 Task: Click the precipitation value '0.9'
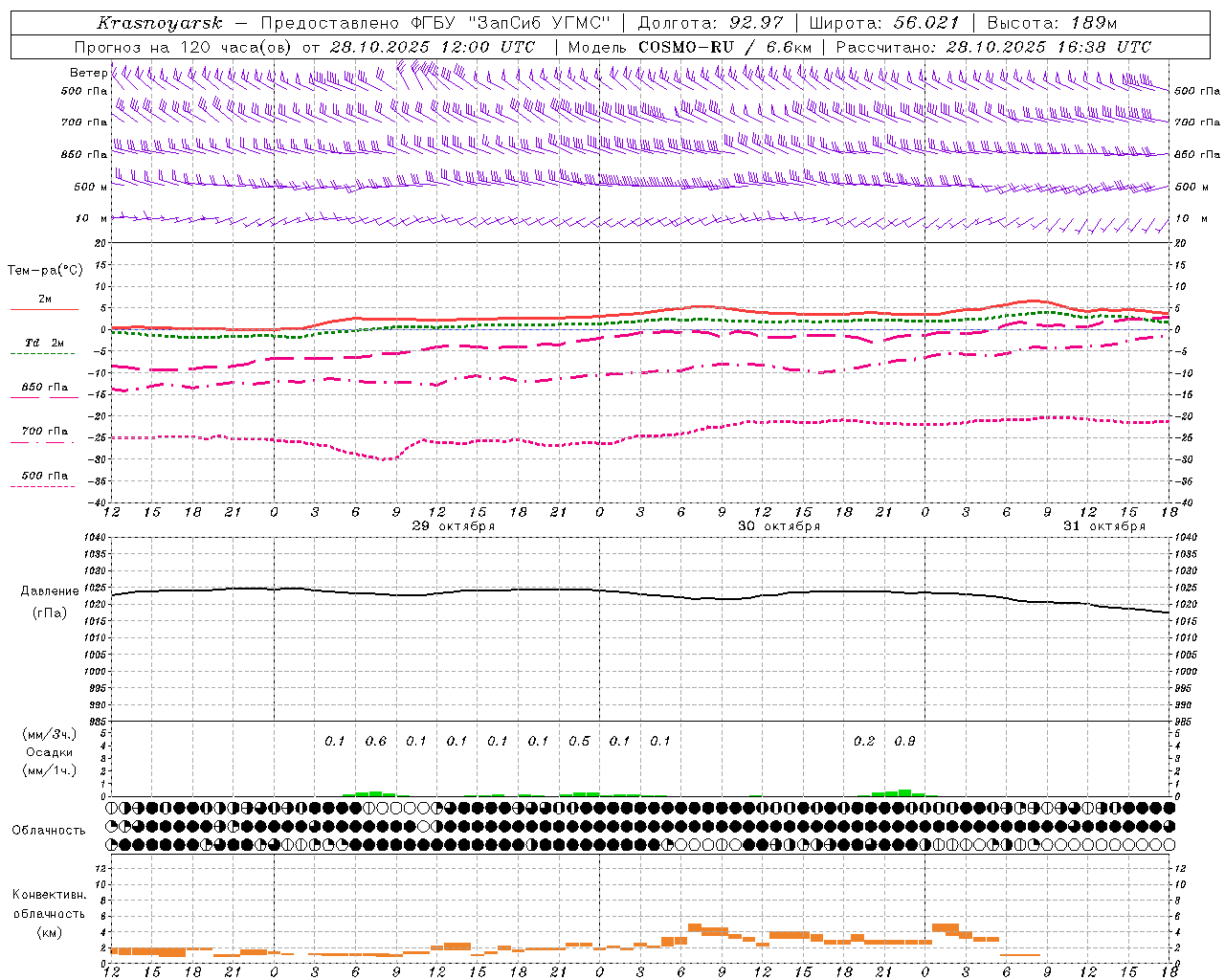pyautogui.click(x=904, y=742)
